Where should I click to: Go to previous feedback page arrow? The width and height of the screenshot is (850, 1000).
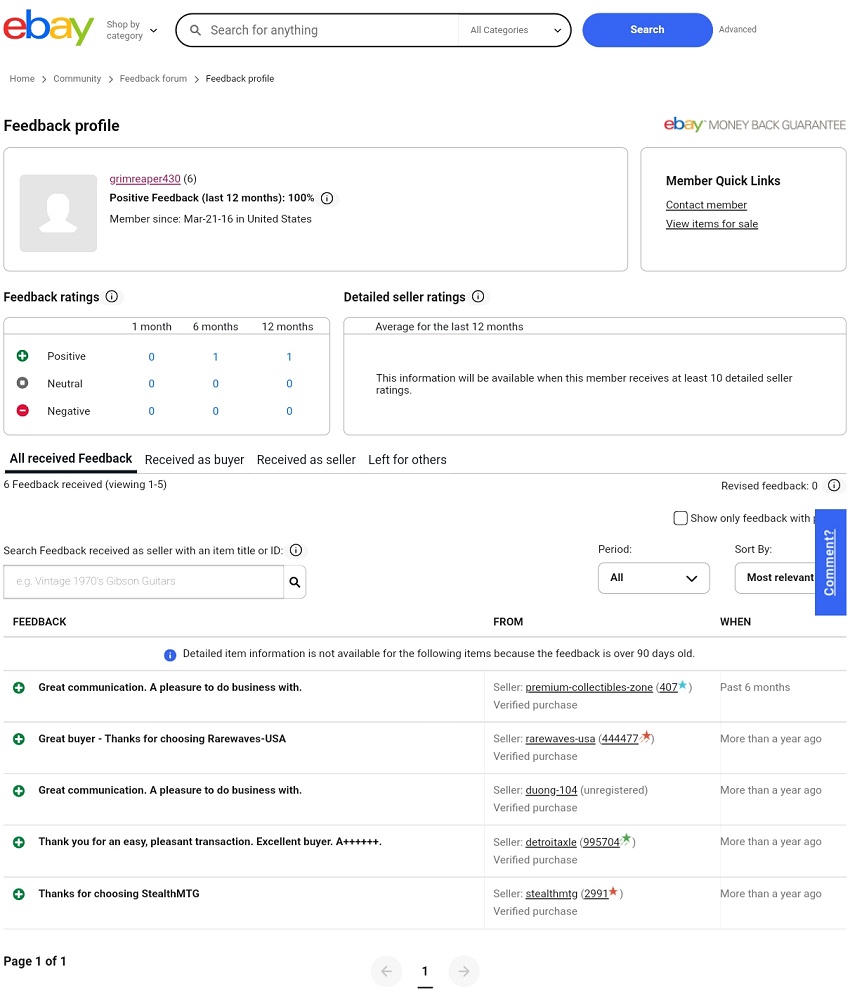coord(386,971)
